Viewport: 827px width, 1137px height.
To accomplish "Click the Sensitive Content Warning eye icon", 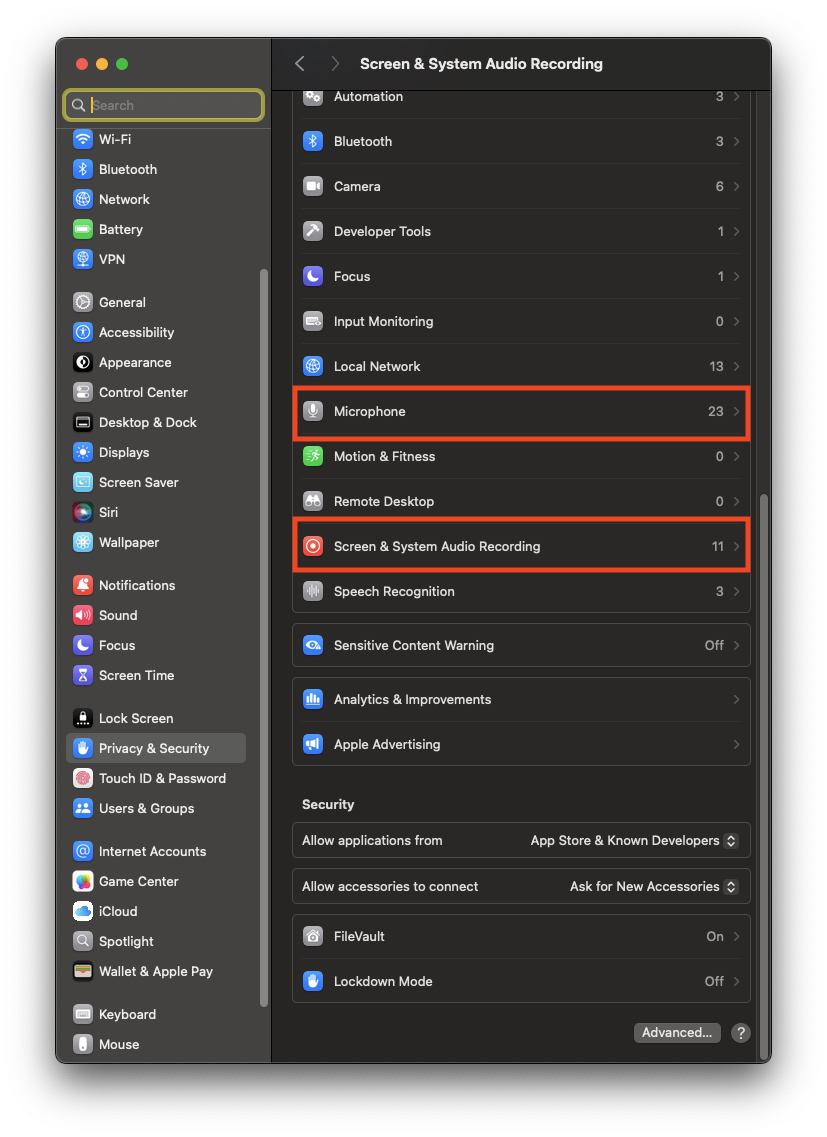I will pos(313,645).
